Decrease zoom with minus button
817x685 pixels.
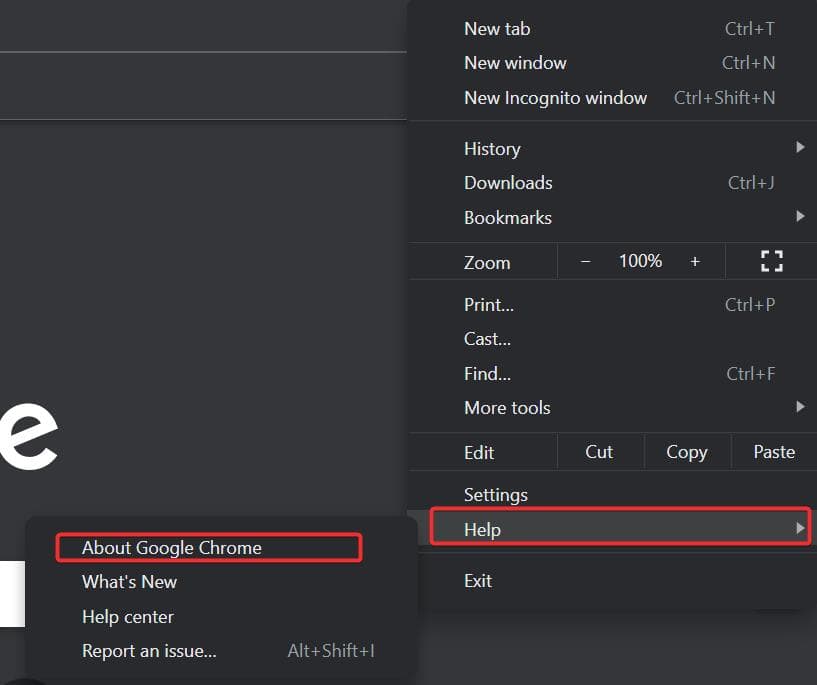(585, 261)
